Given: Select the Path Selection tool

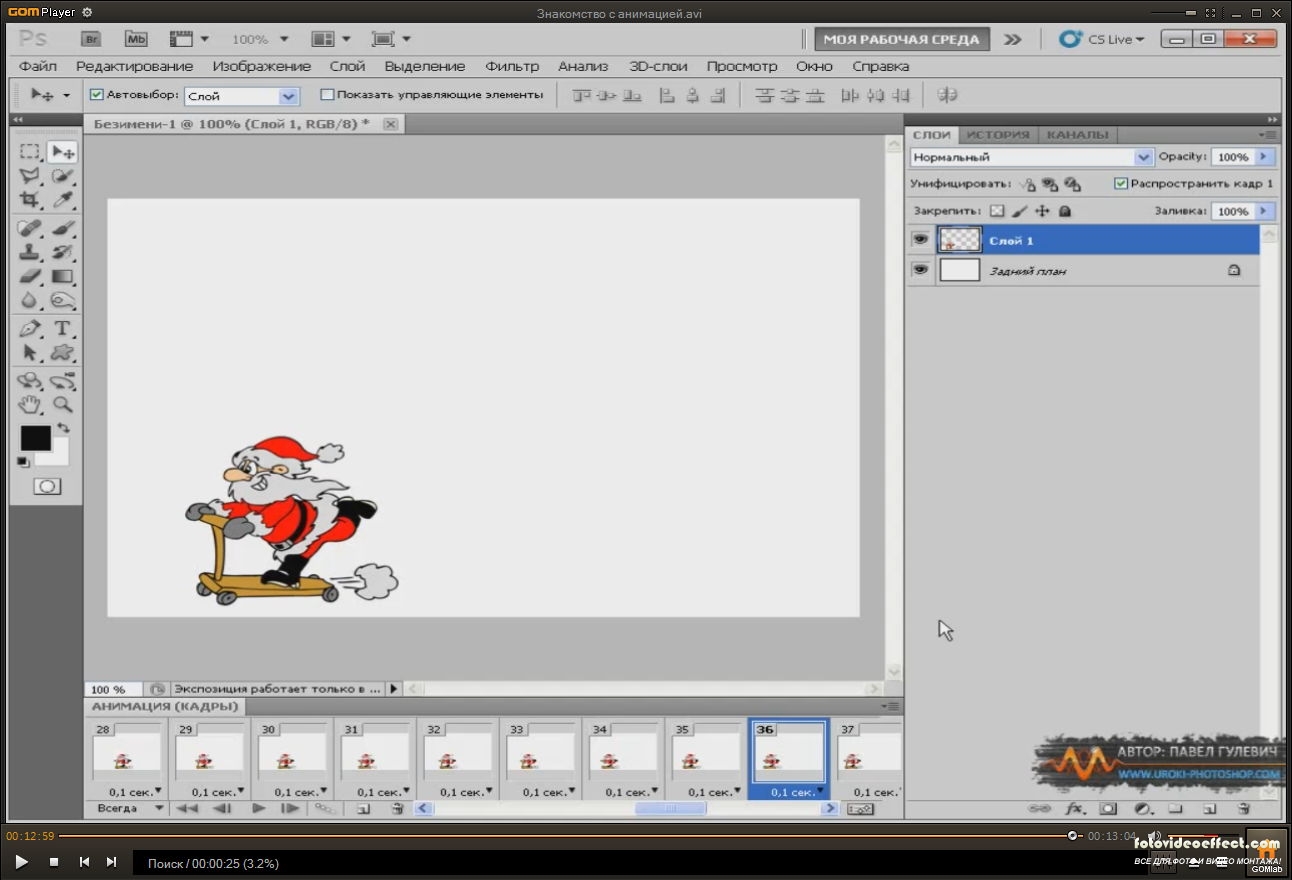Looking at the screenshot, I should (30, 353).
